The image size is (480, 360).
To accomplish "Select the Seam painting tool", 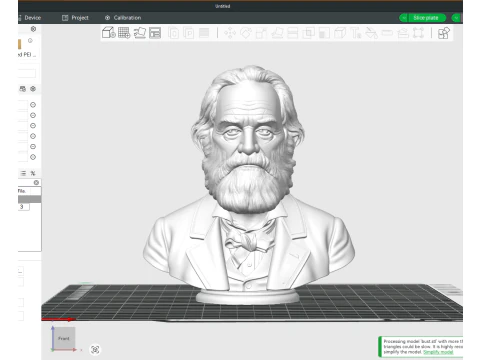I will click(340, 33).
